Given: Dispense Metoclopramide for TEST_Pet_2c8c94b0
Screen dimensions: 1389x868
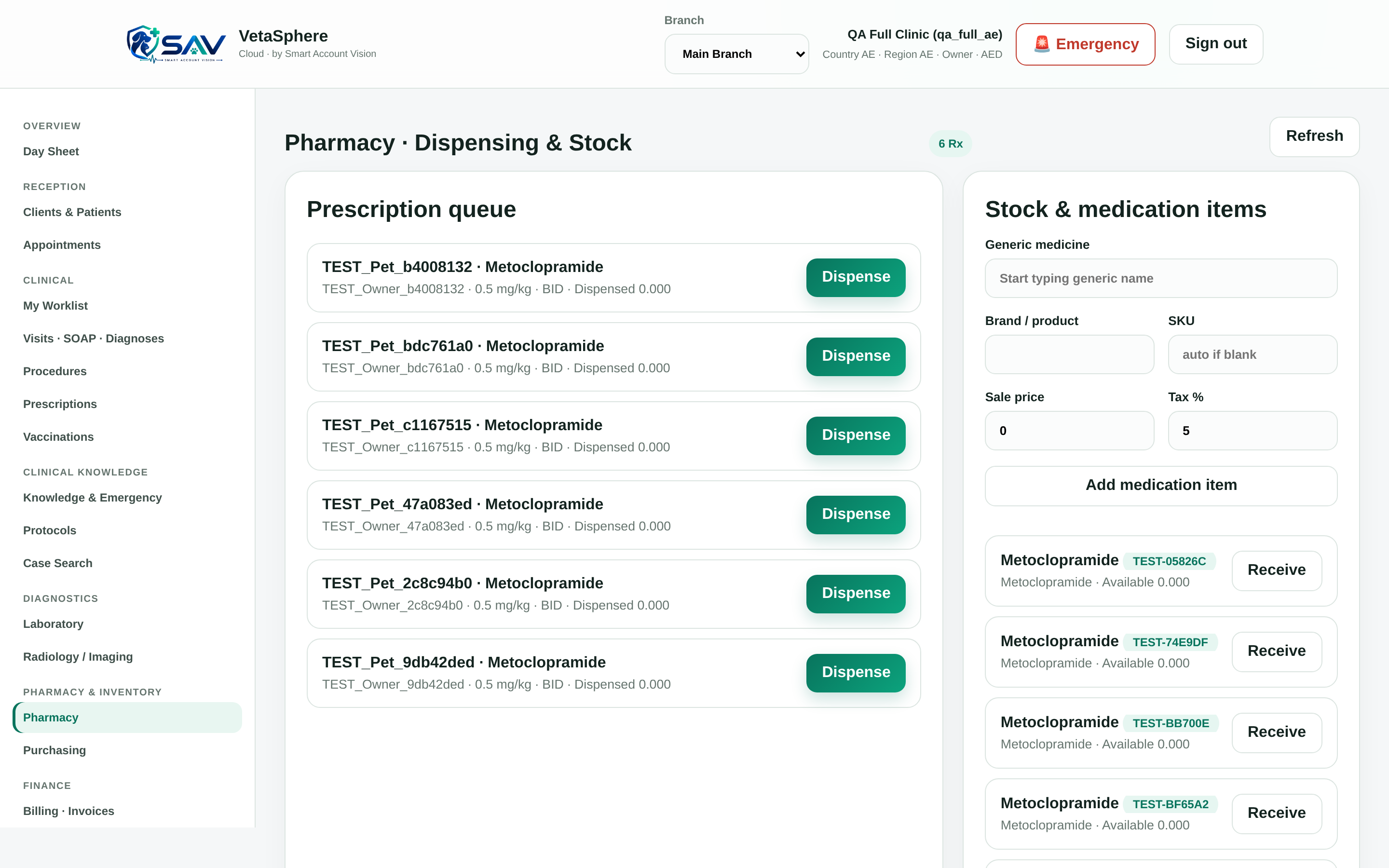Looking at the screenshot, I should point(856,594).
